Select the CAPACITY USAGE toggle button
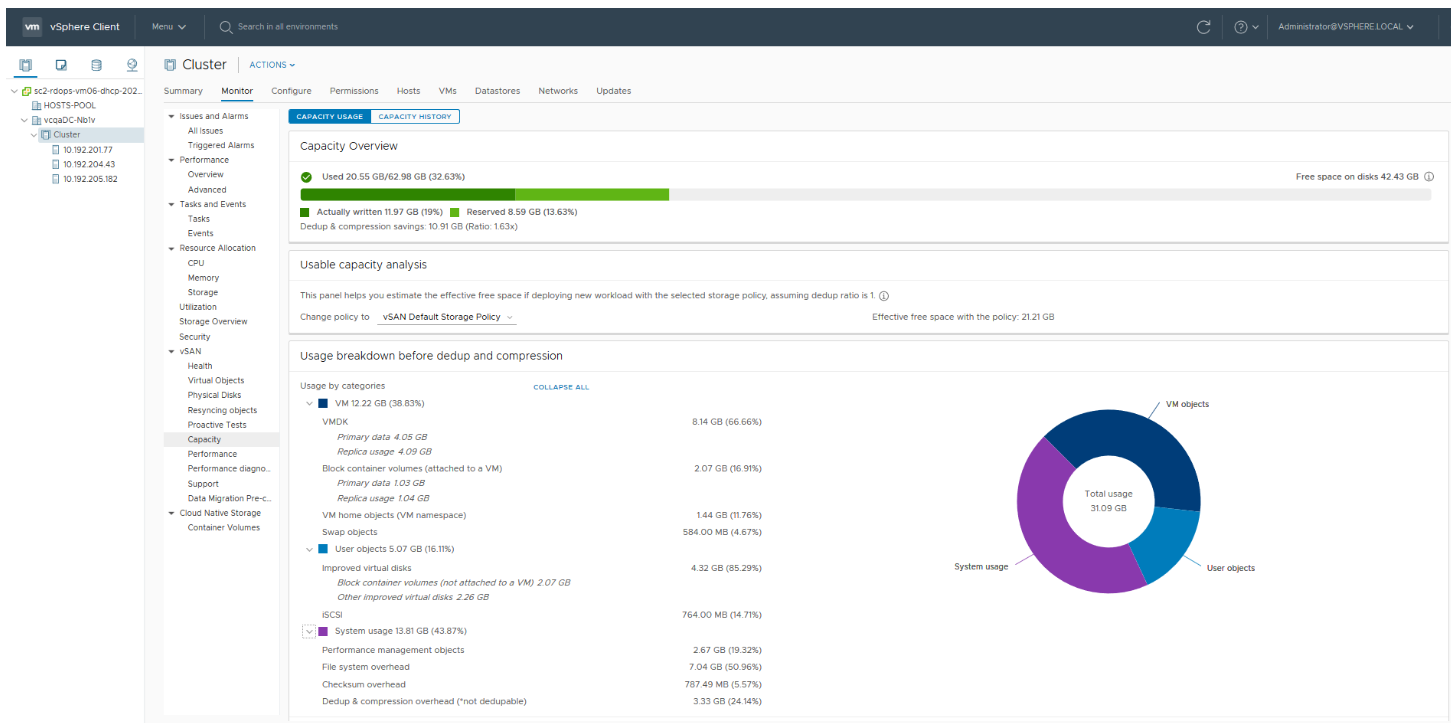This screenshot has height=723, width=1451. (x=330, y=116)
